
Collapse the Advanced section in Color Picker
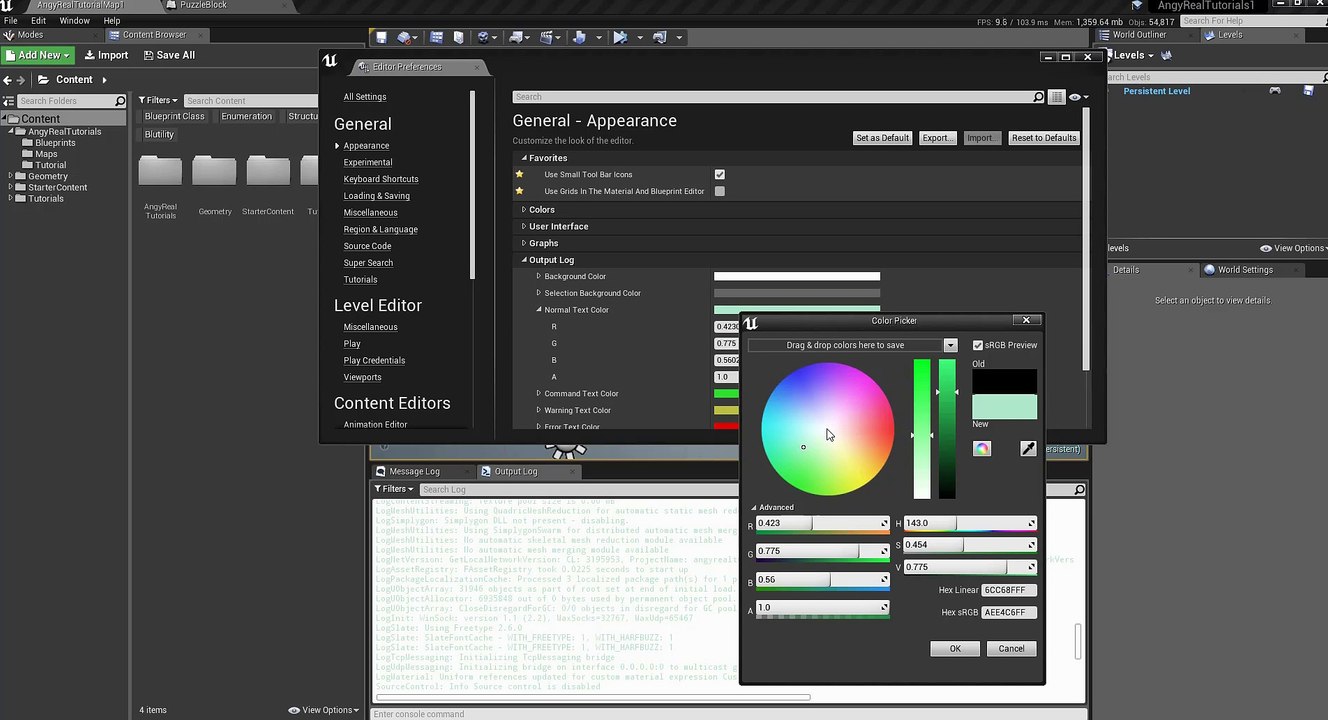click(x=754, y=508)
